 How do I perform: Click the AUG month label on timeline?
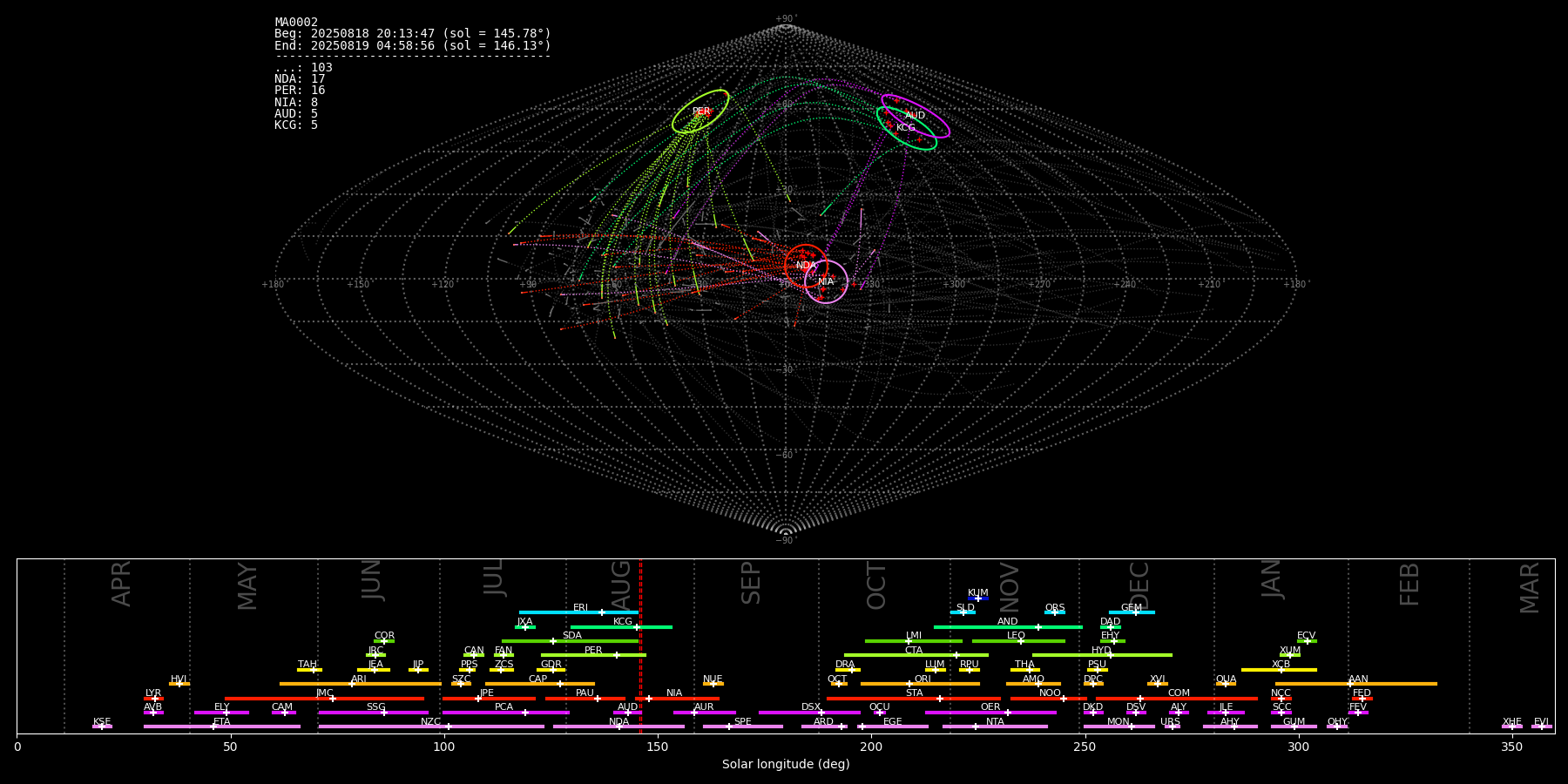[621, 585]
